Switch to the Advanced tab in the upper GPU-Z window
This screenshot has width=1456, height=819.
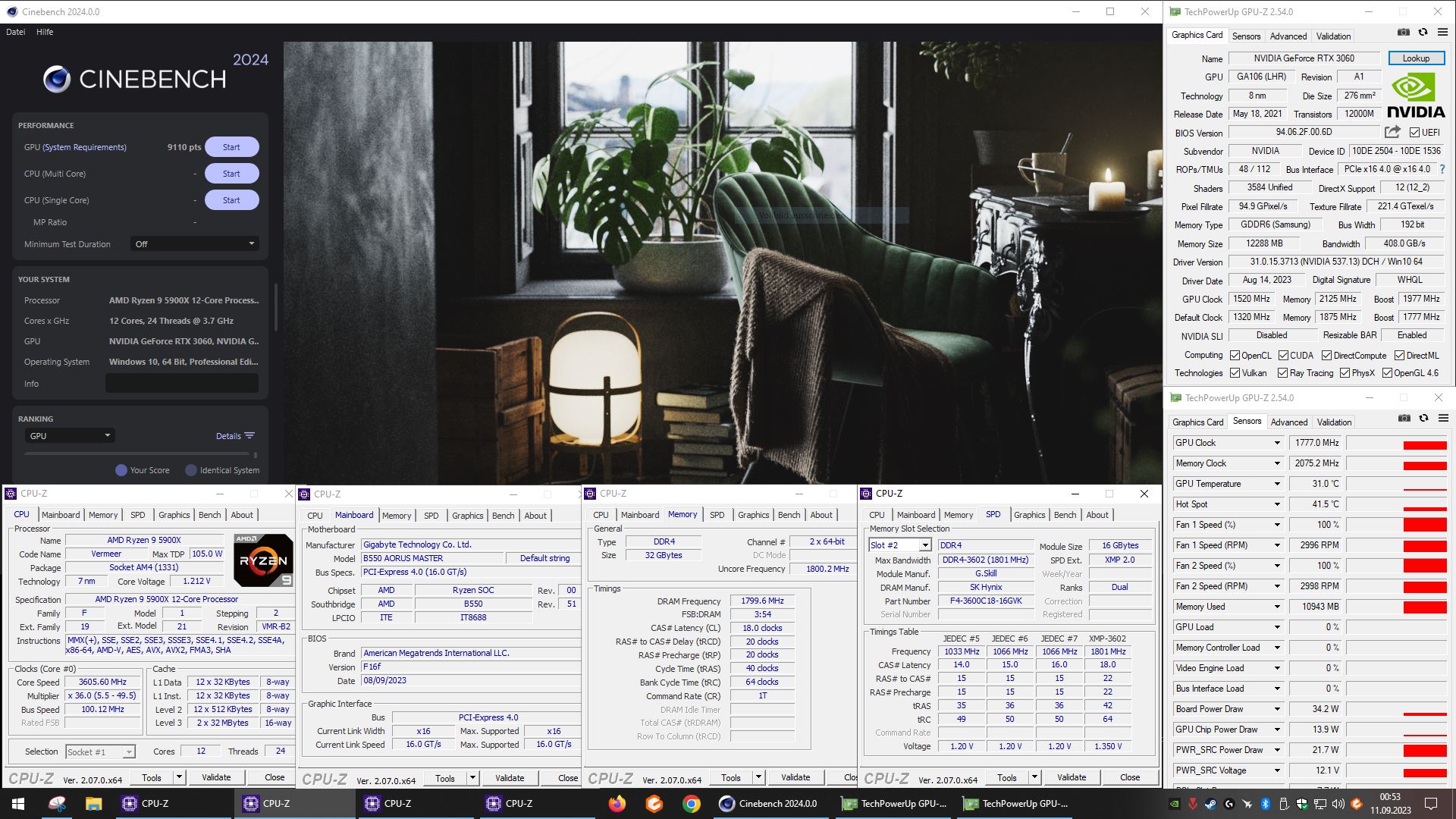(1288, 36)
